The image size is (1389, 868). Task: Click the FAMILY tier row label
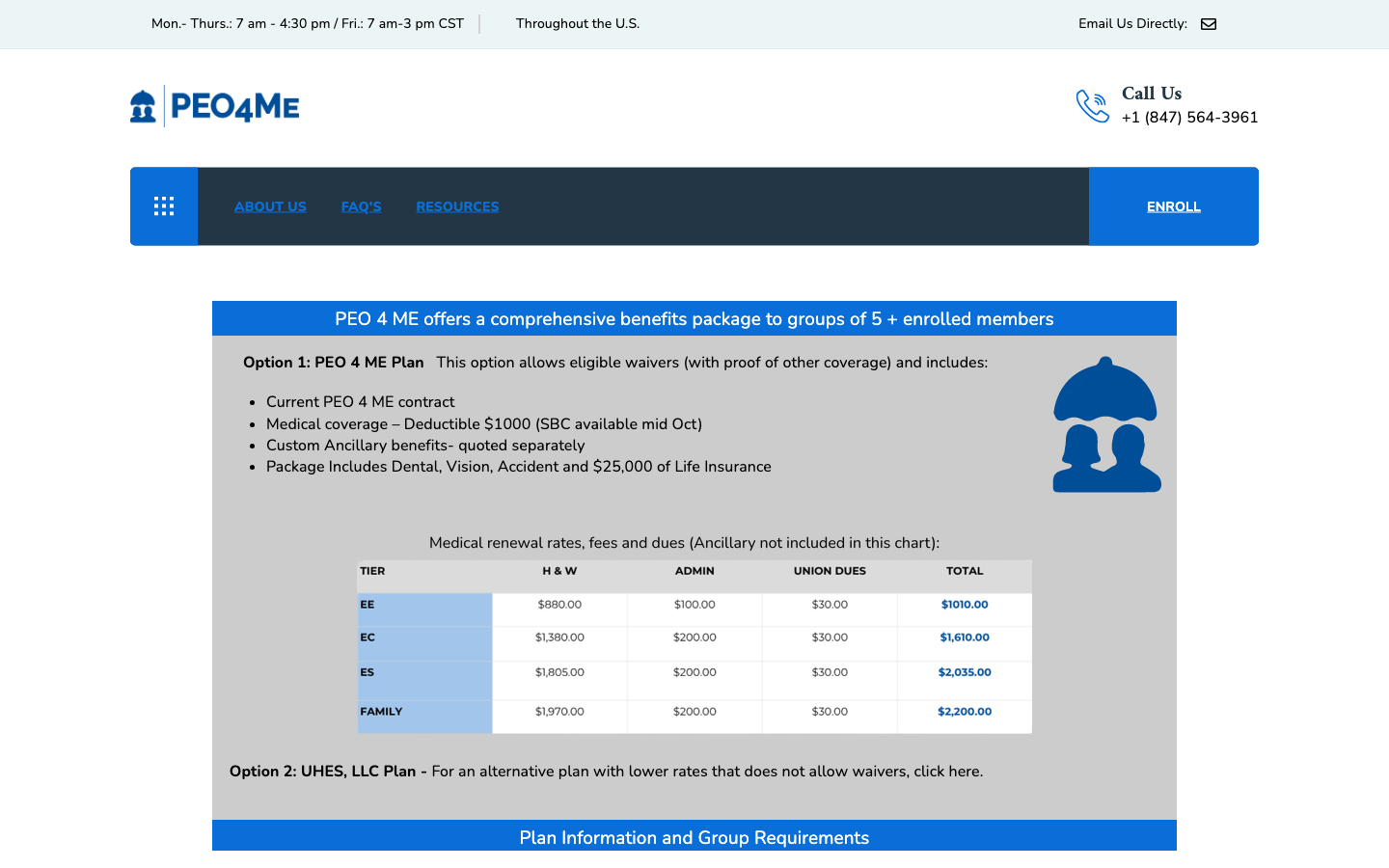click(x=381, y=712)
